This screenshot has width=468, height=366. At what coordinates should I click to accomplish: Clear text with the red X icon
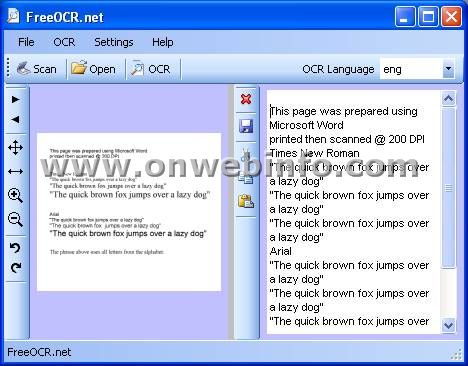pos(246,99)
